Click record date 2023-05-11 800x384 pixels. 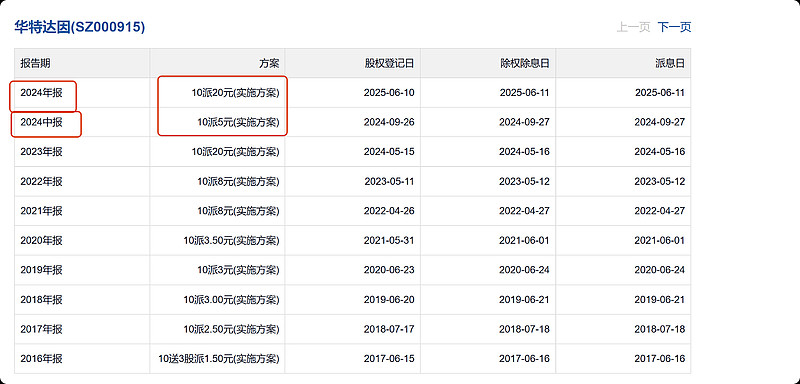tap(389, 181)
